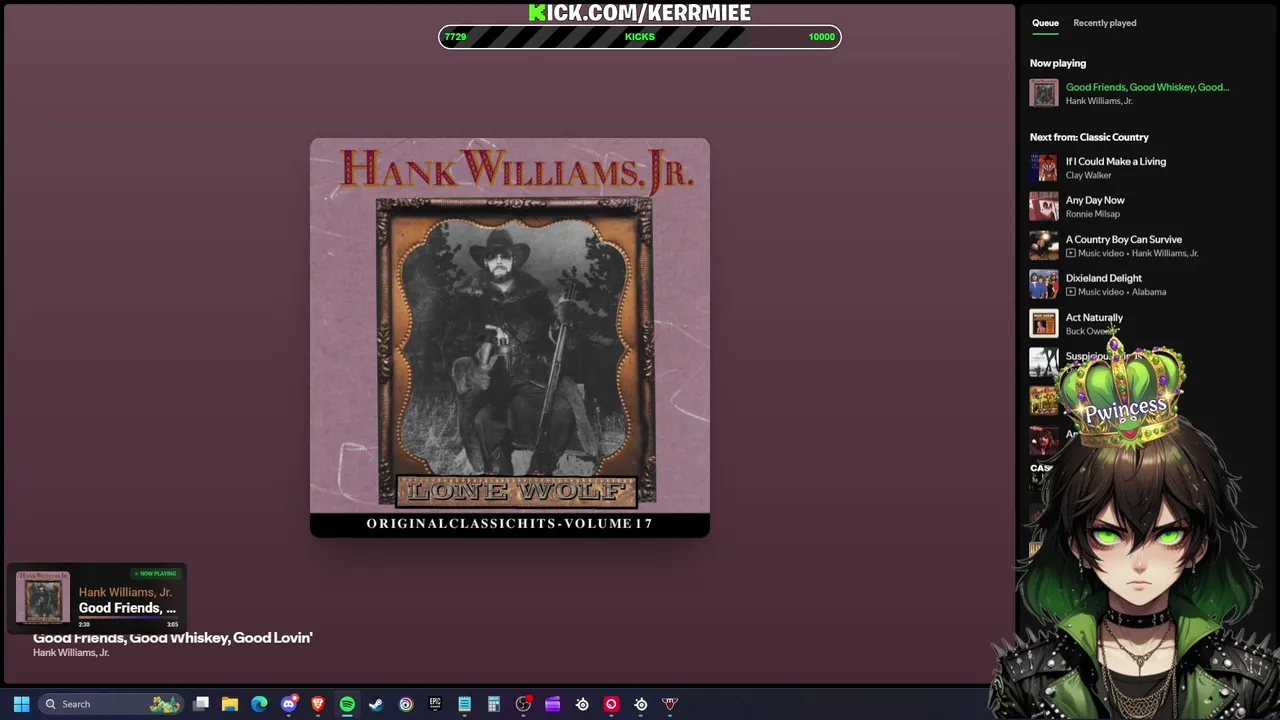1280x720 pixels.
Task: Click the 'Any Day Now' album thumbnail
Action: click(1044, 206)
